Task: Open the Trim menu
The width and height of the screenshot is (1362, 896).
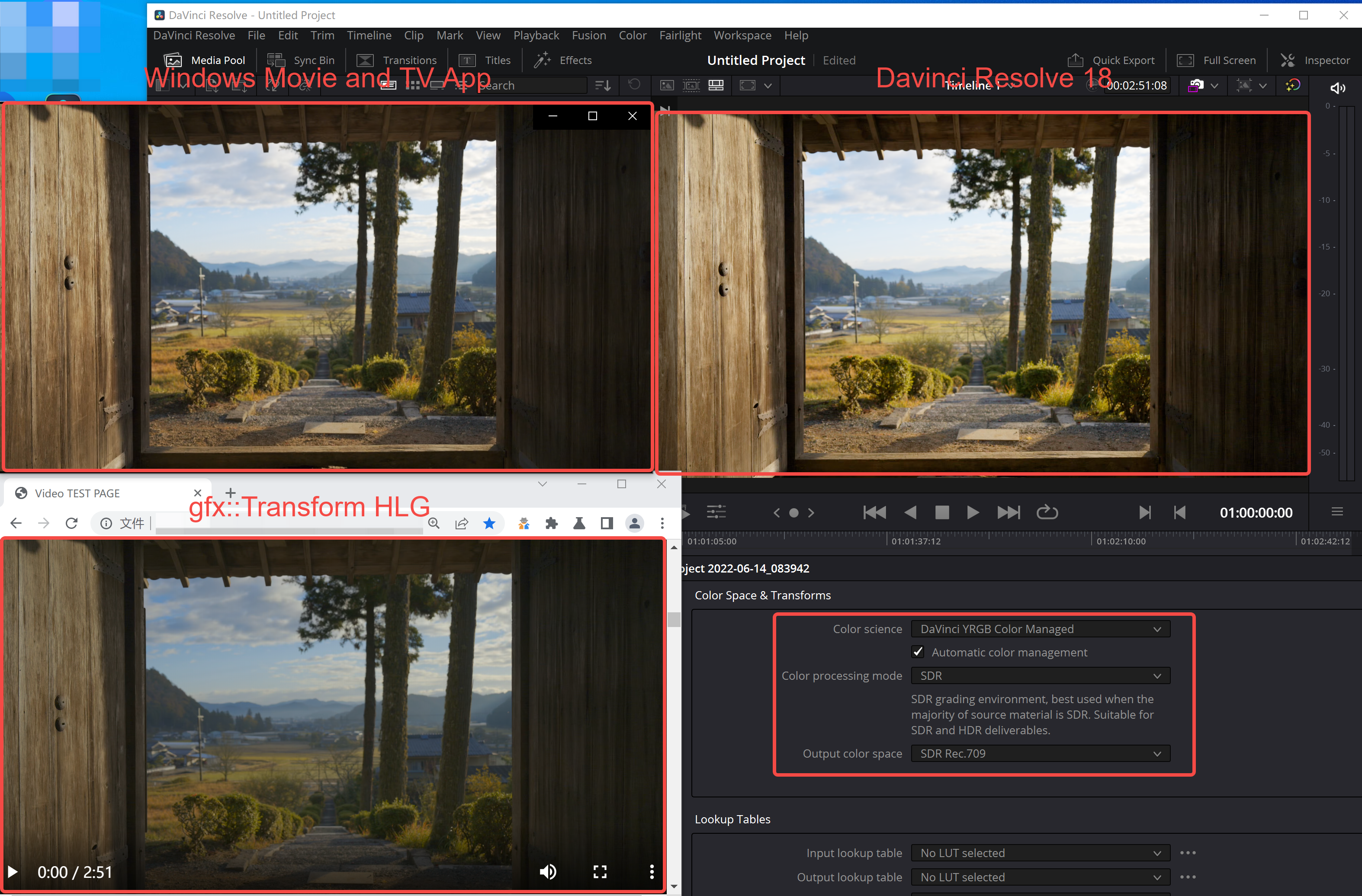Action: click(322, 35)
